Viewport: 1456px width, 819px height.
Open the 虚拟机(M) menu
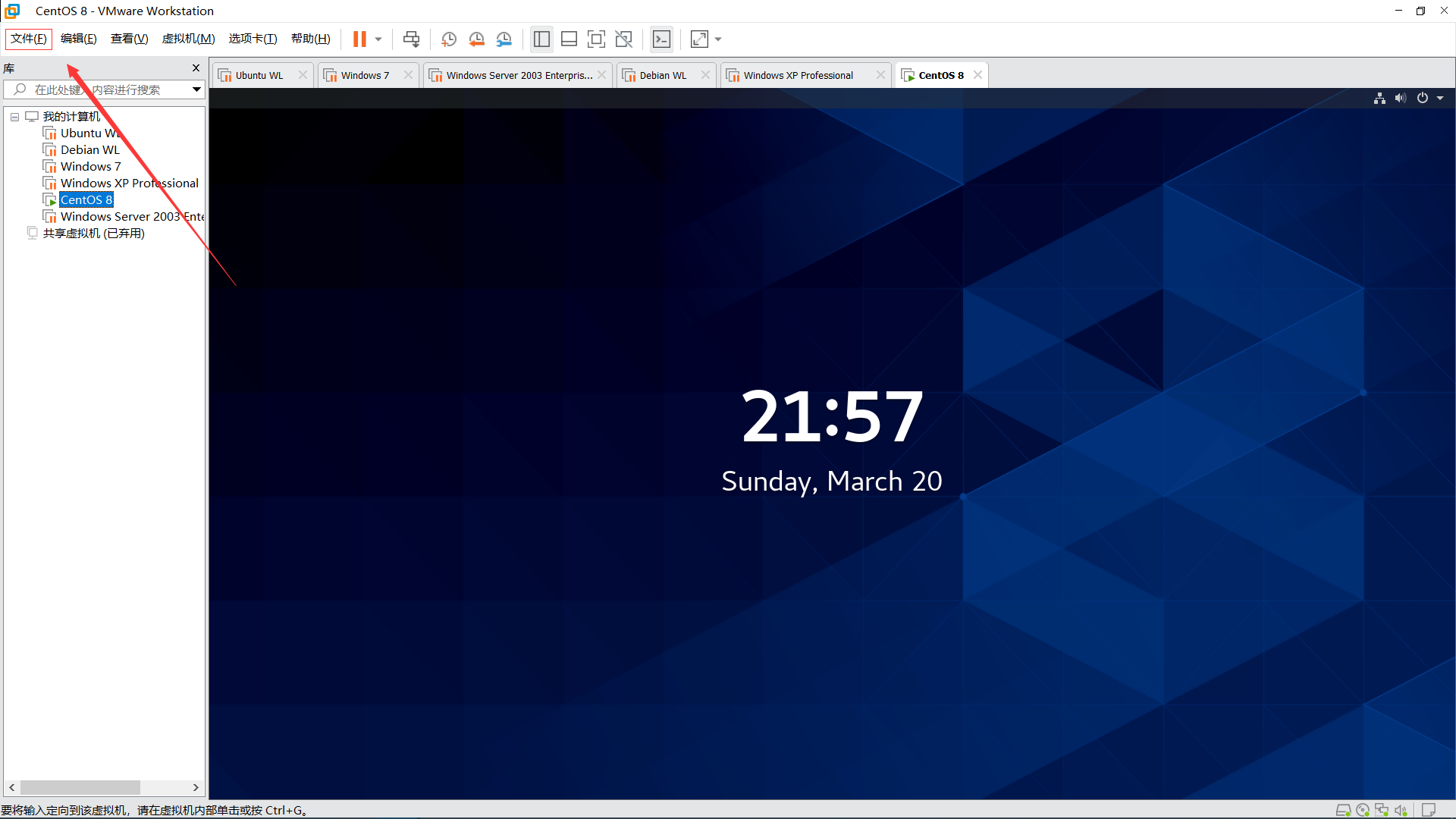(x=188, y=39)
